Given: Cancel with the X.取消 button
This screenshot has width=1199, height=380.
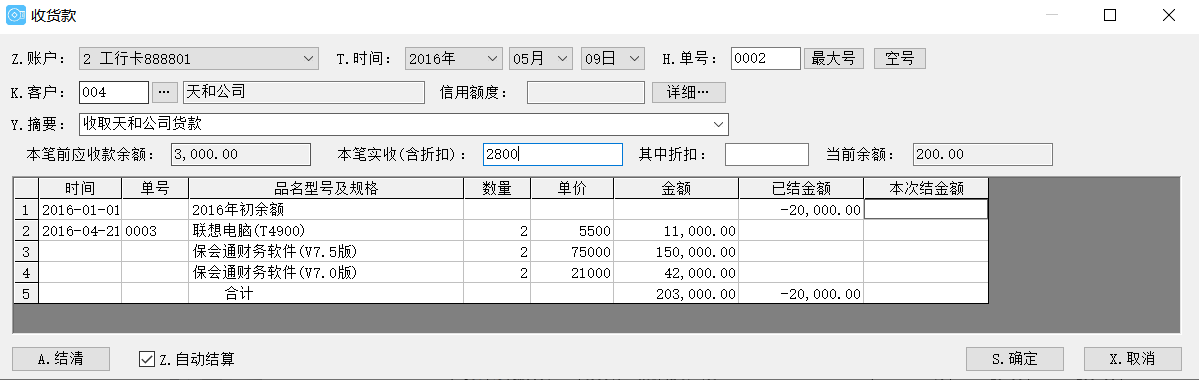Looking at the screenshot, I should click(x=1132, y=359).
